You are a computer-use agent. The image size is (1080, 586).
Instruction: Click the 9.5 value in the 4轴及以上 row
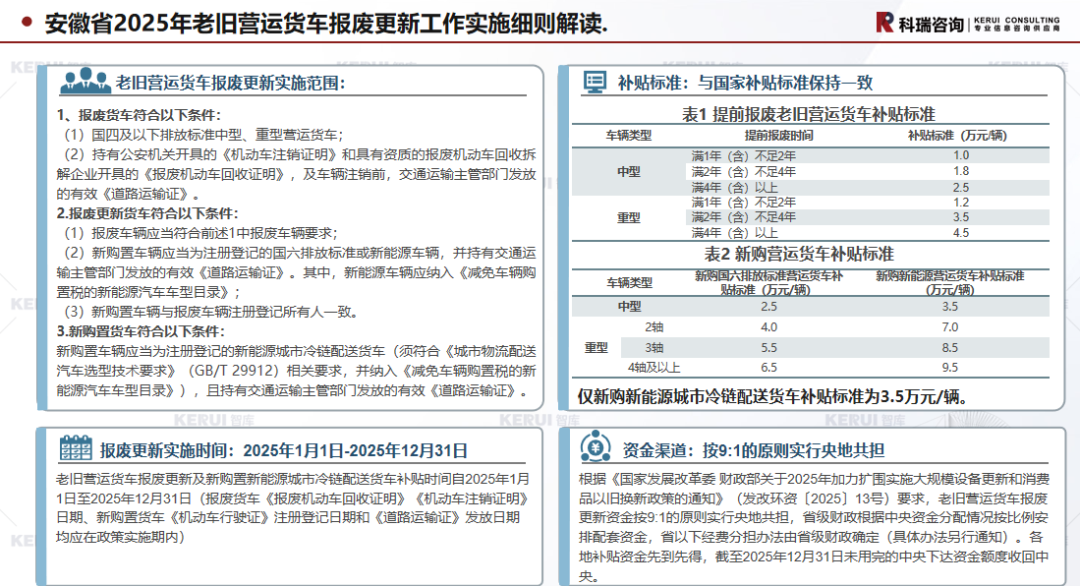pyautogui.click(x=950, y=368)
